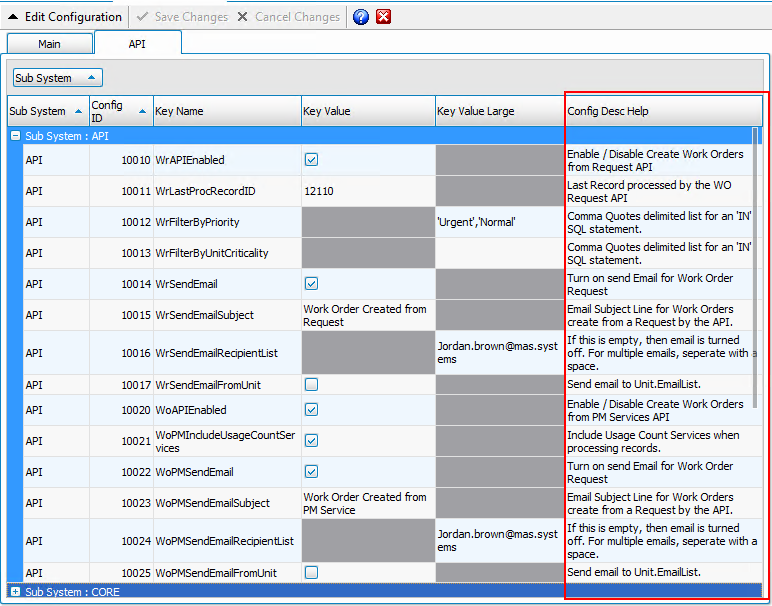Viewport: 772px width, 606px height.
Task: Check the WrSendEmailFromUnit checkbox
Action: pos(311,384)
